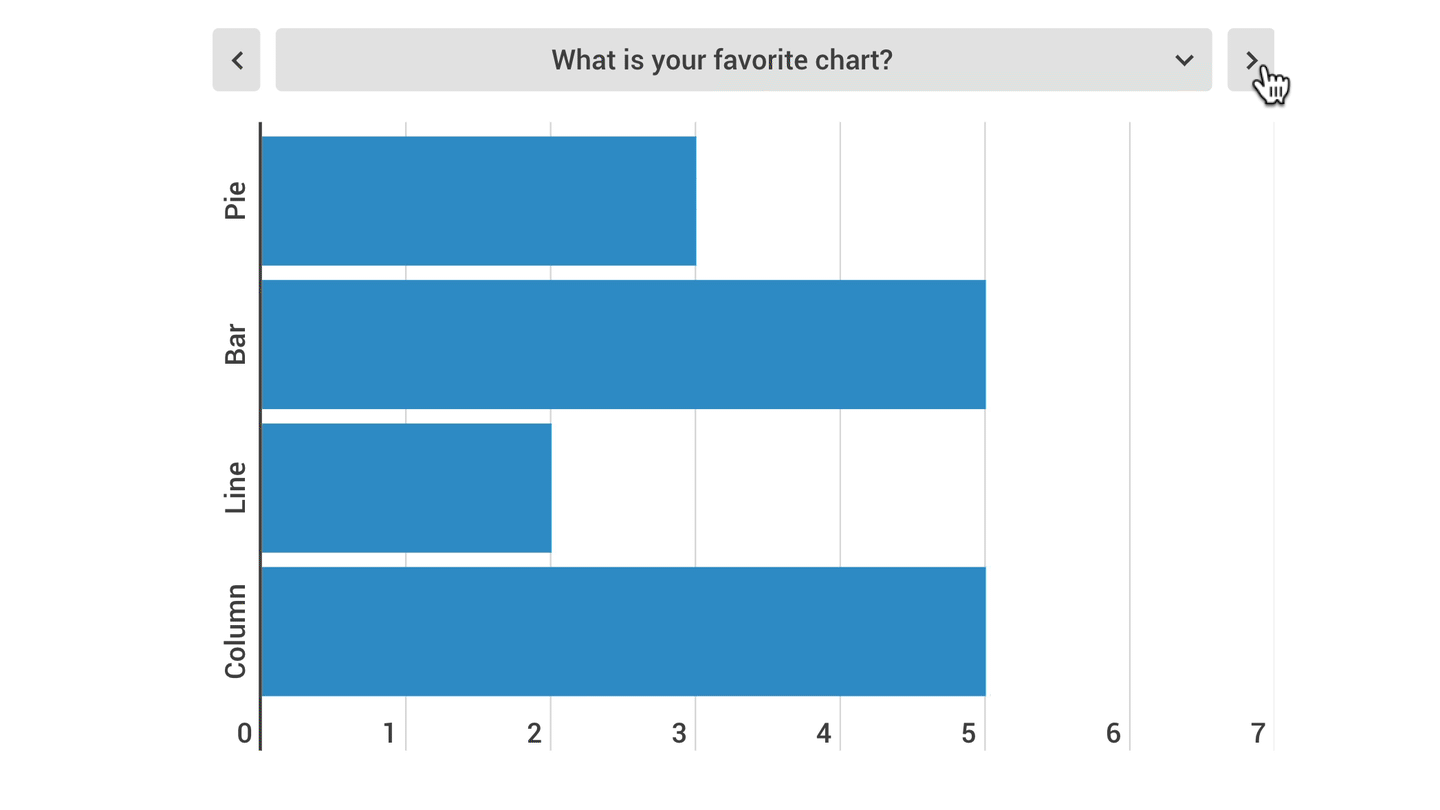Click the next question arrow button

(x=1250, y=60)
